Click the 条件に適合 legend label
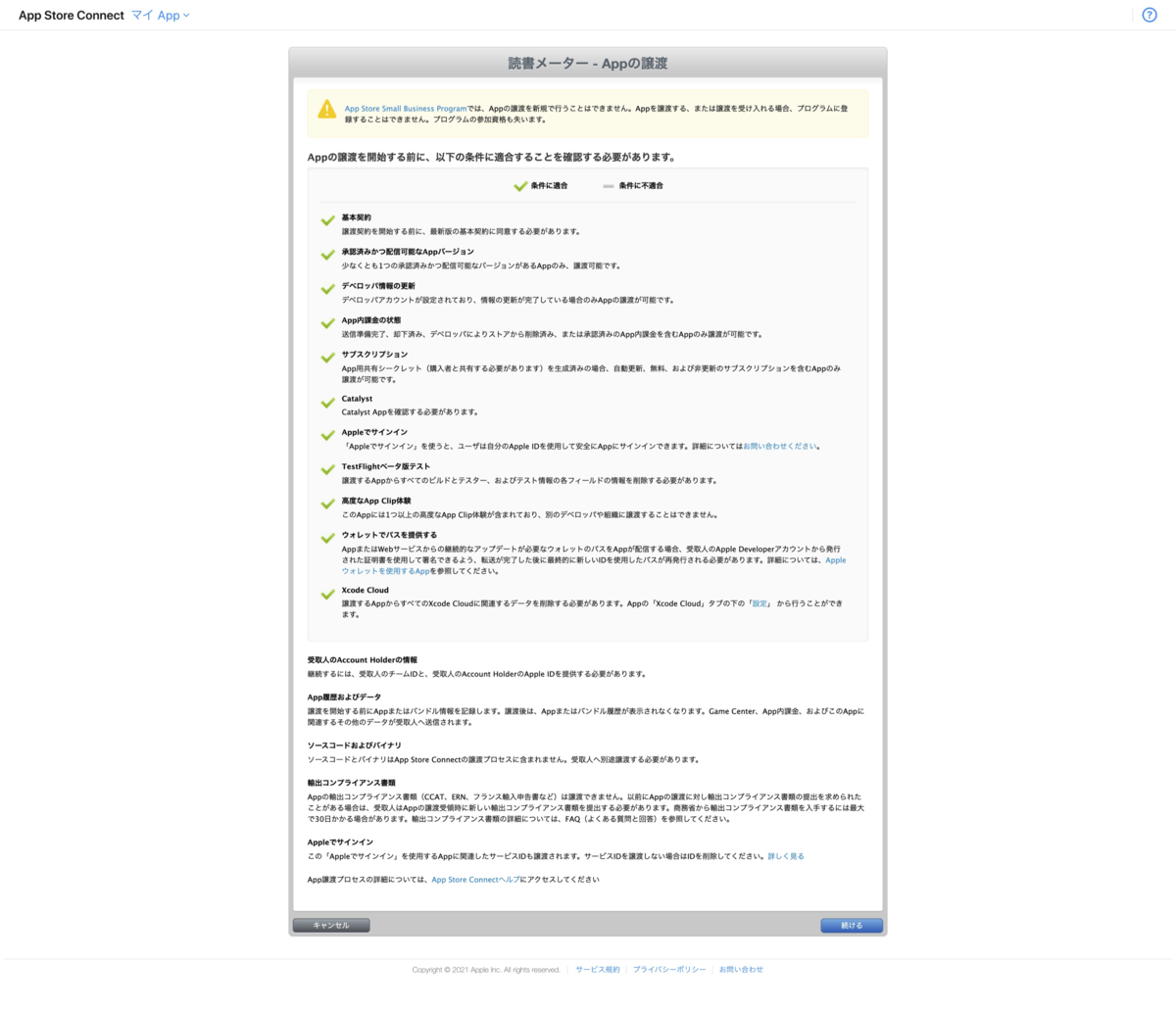The image size is (1176, 1009). click(x=549, y=186)
